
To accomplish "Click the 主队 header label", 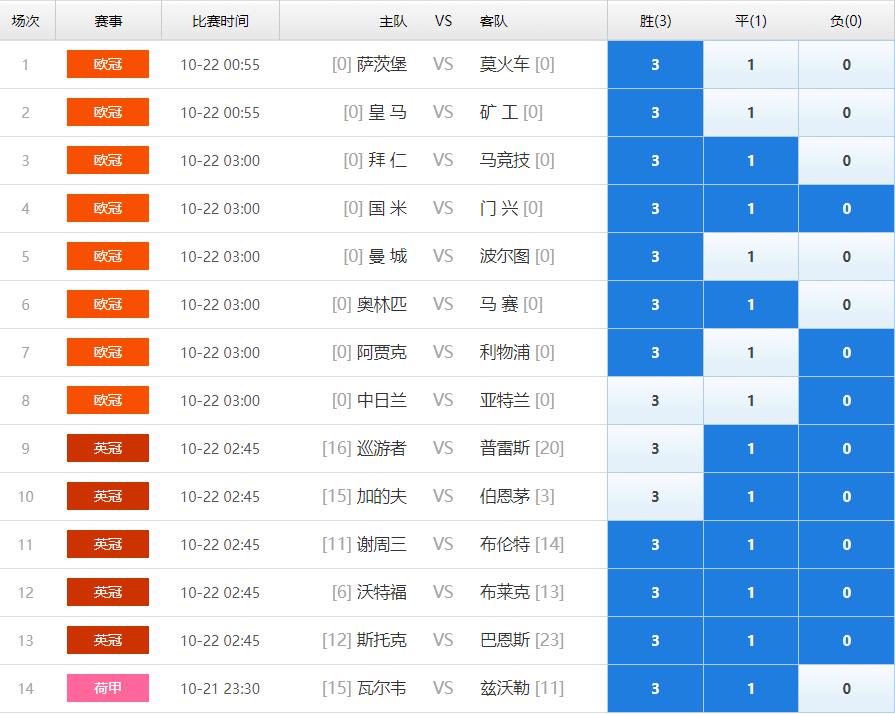I will 393,21.
